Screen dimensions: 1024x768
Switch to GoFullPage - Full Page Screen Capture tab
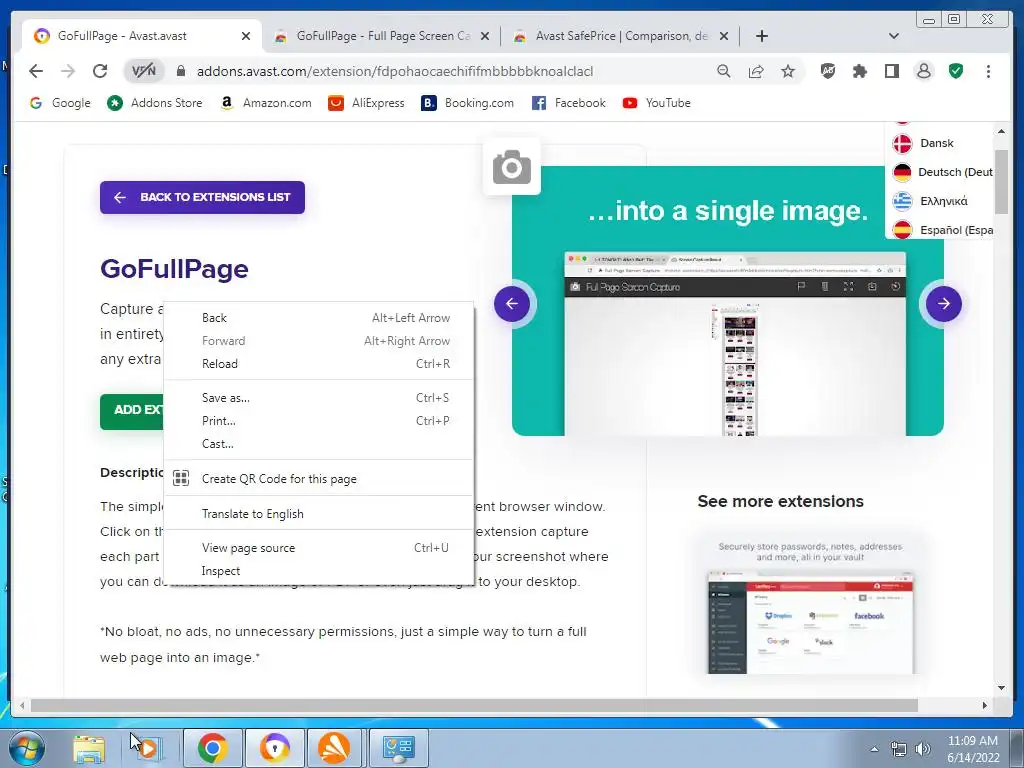click(382, 36)
